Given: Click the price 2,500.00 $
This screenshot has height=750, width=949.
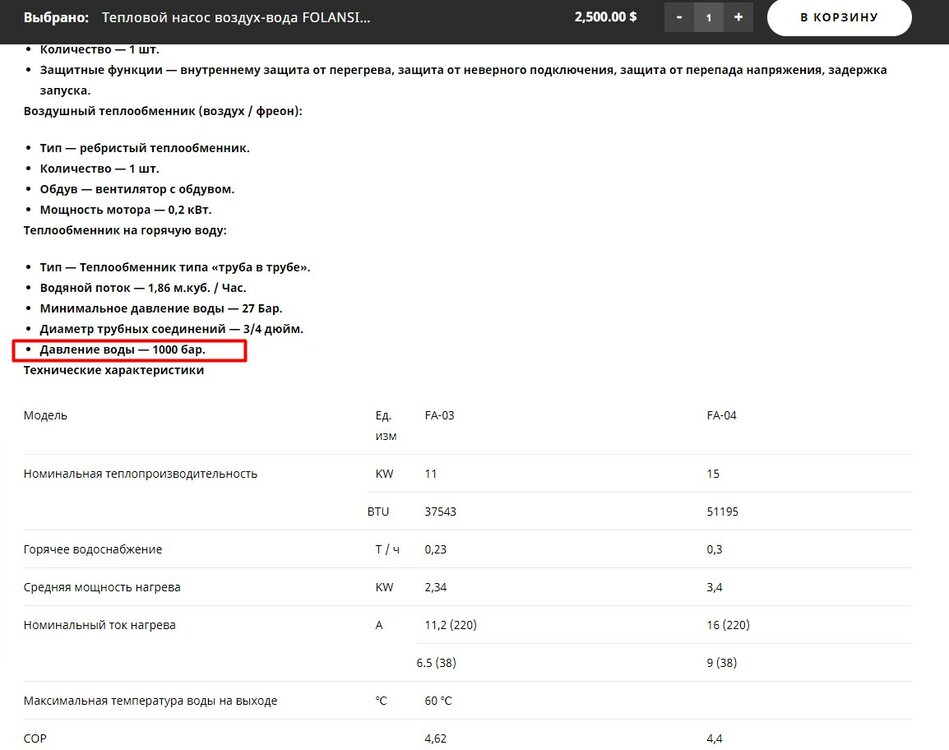Looking at the screenshot, I should point(604,17).
